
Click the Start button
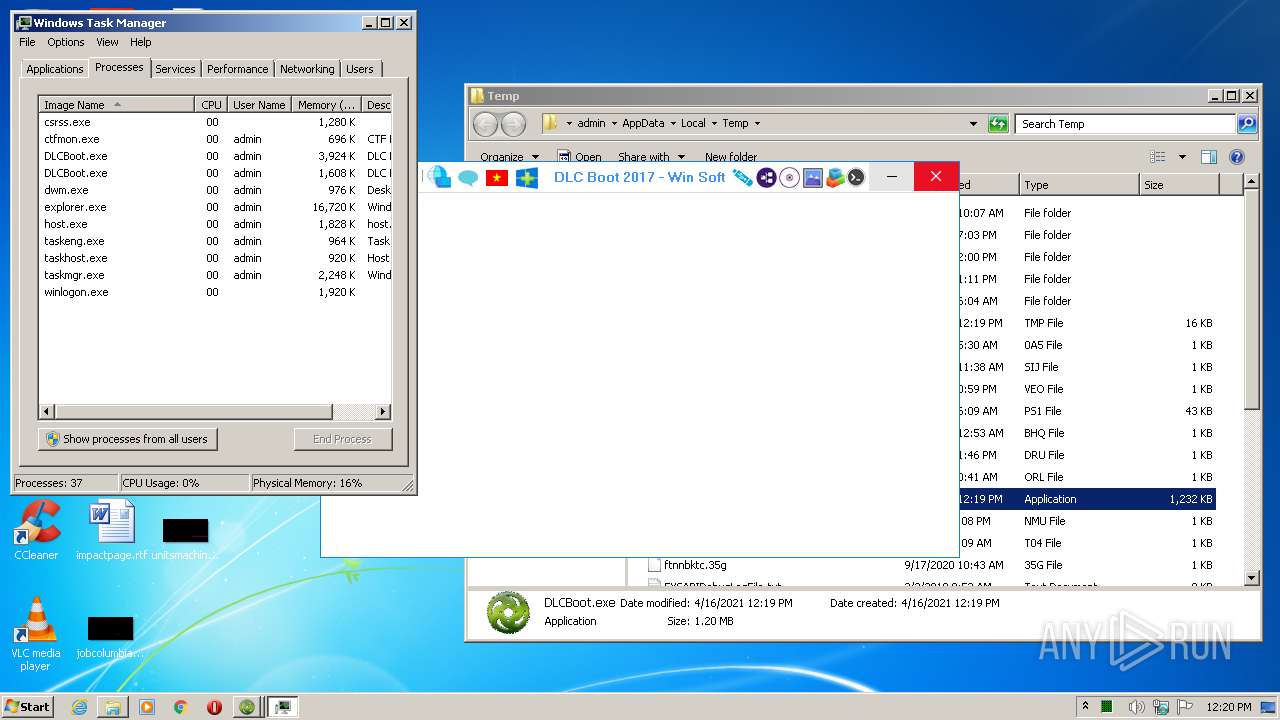[x=27, y=707]
